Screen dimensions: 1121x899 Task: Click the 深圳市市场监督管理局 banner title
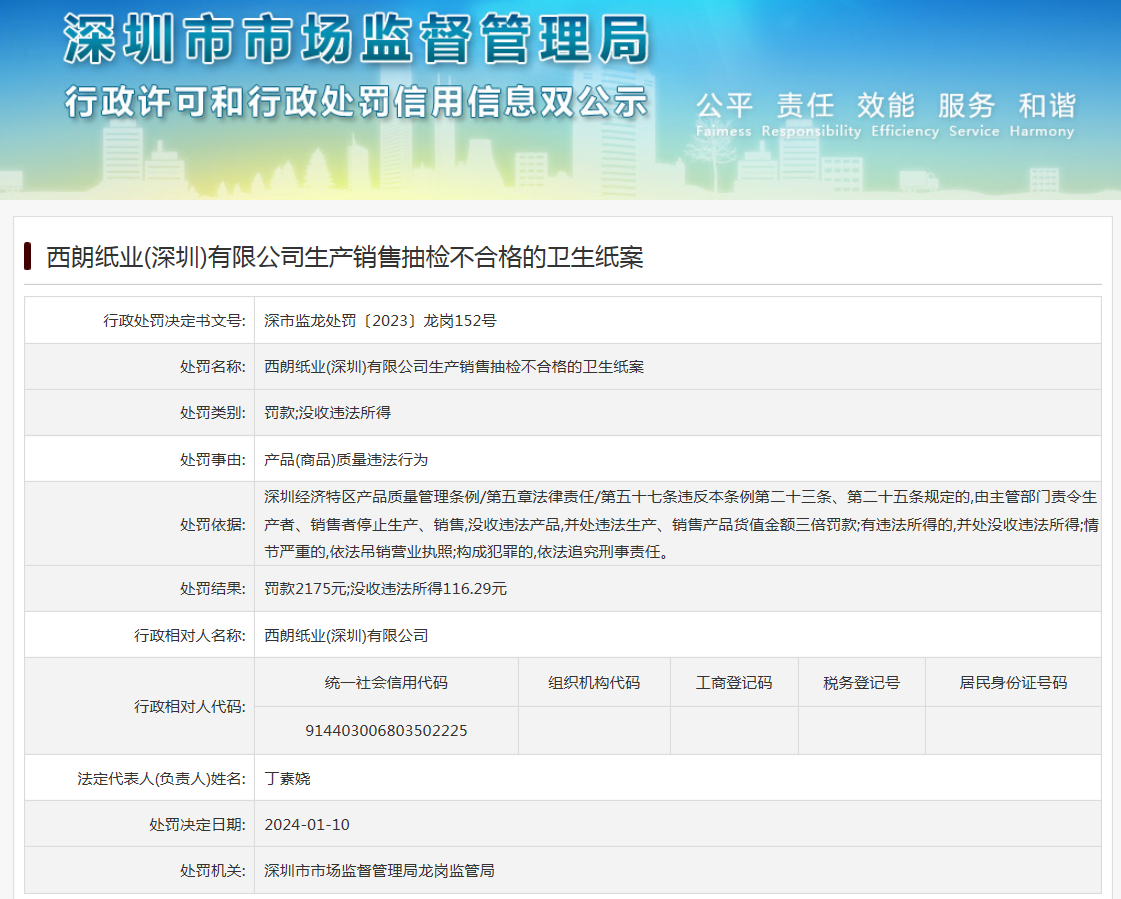click(355, 40)
